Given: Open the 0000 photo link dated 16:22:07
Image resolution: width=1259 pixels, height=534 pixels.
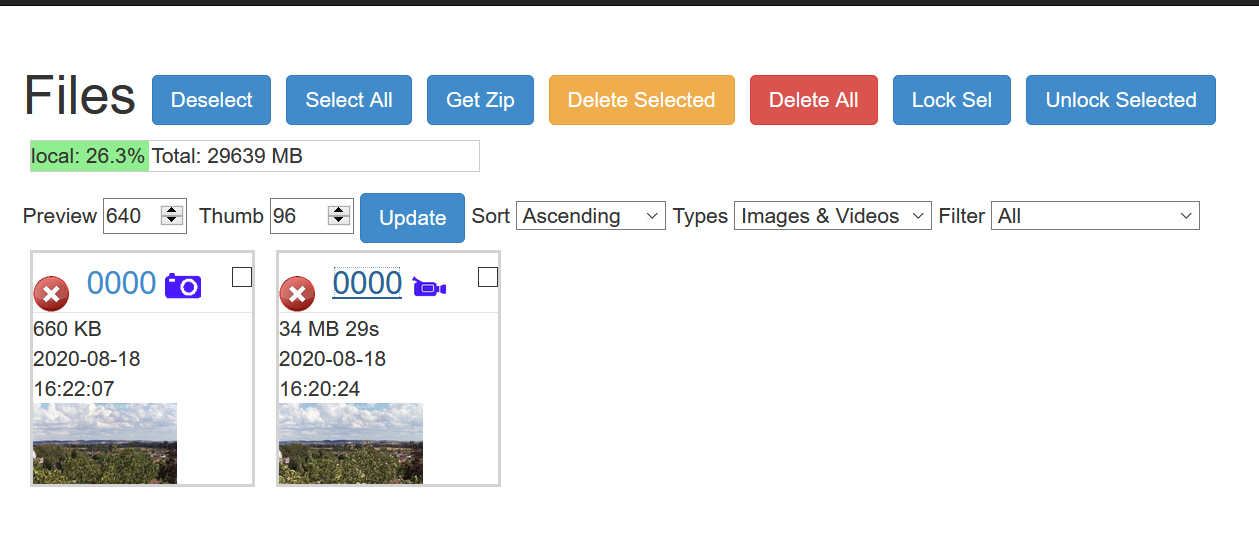Looking at the screenshot, I should coord(121,283).
